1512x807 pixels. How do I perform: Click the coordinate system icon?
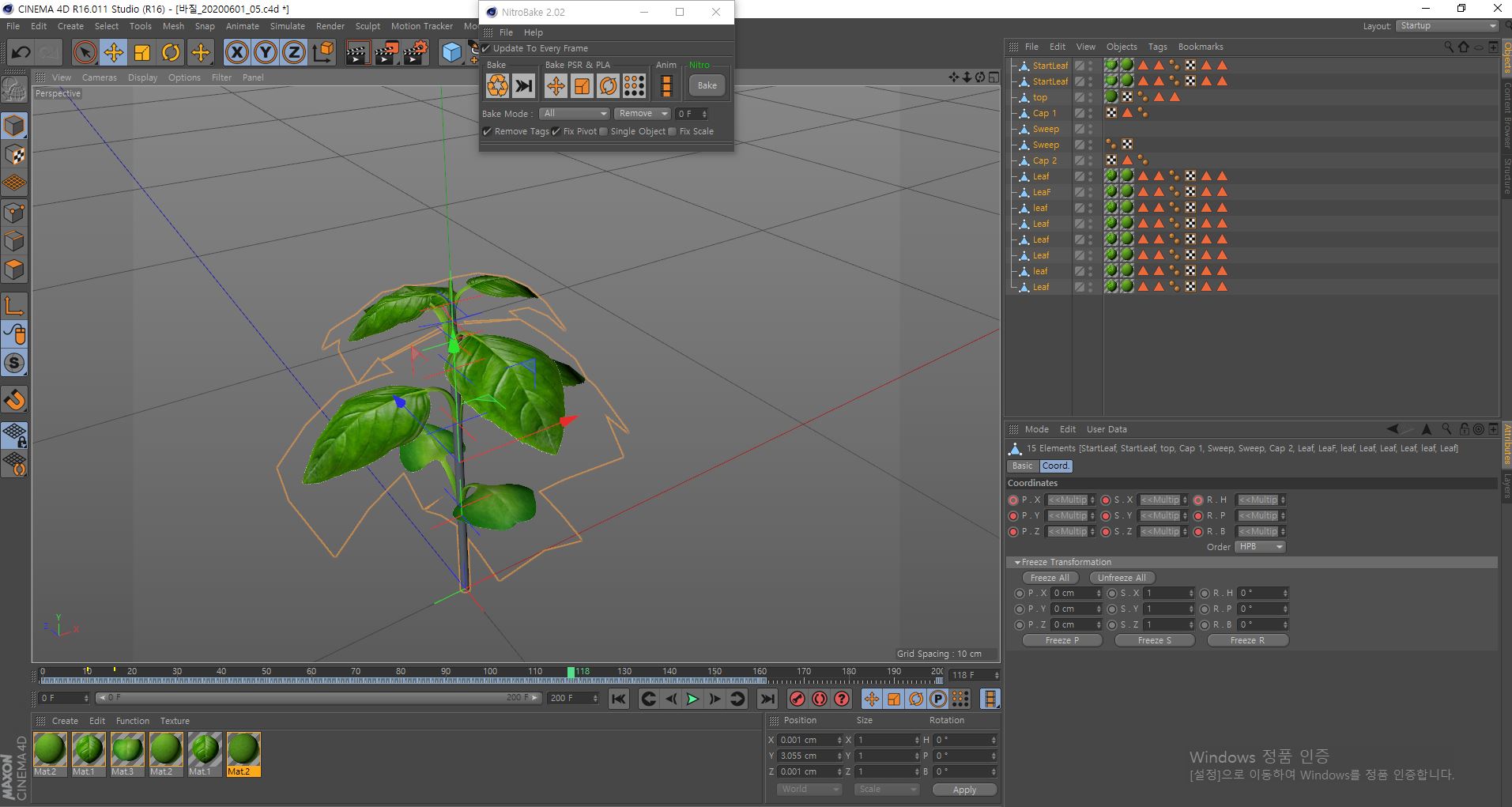[x=323, y=53]
